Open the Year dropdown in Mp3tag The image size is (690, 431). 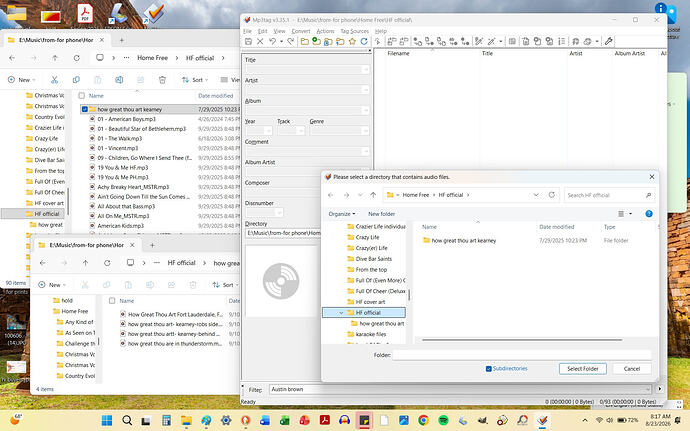click(268, 131)
